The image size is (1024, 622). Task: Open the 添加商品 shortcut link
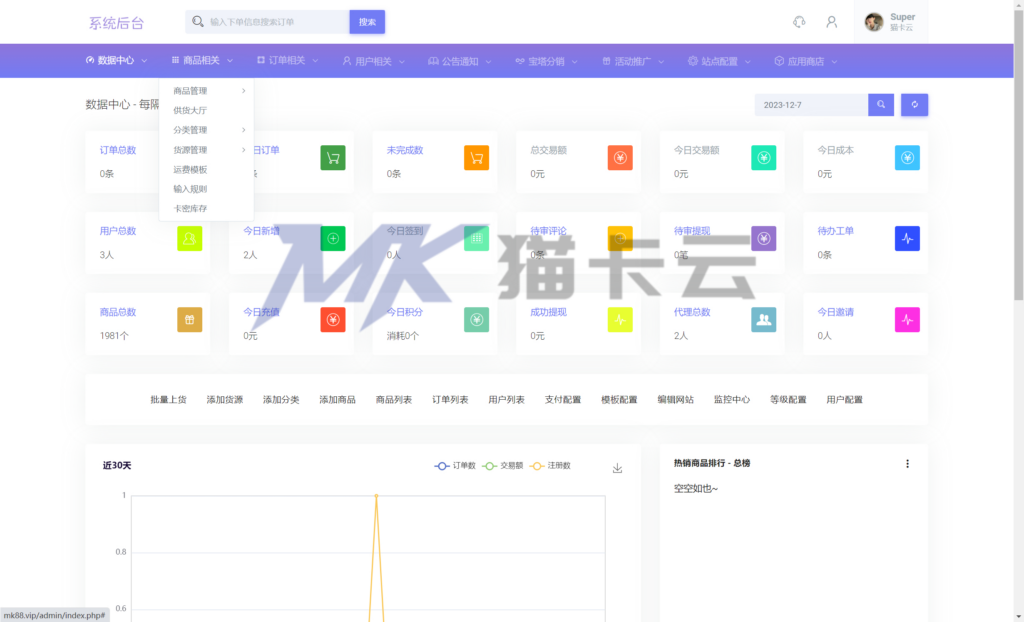coord(338,400)
